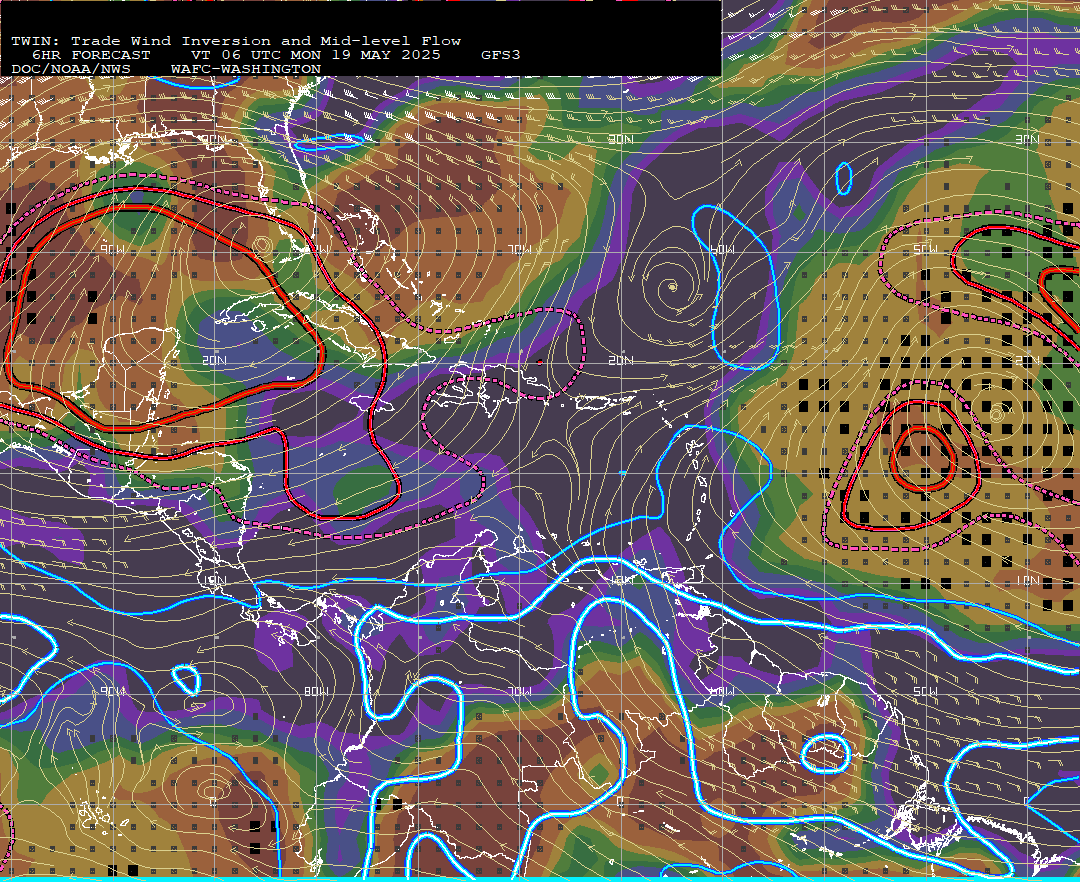1080x882 pixels.
Task: Click the 'WAFC-WASHINGTON' header text
Action: click(246, 69)
